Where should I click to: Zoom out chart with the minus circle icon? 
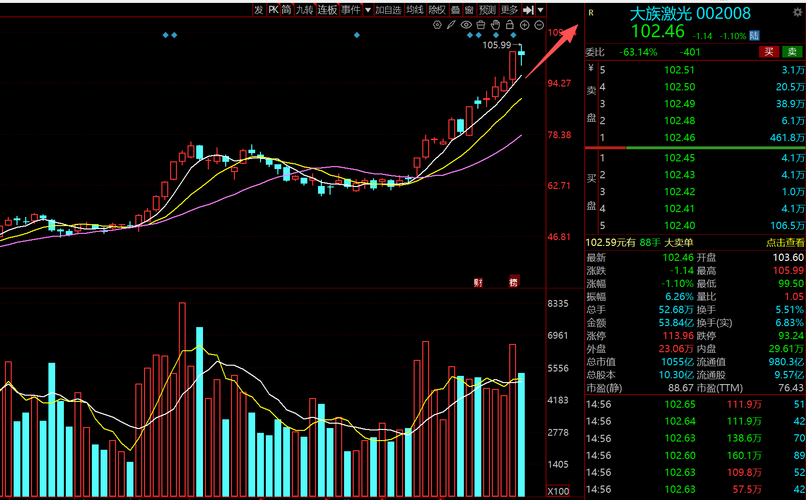point(539,25)
